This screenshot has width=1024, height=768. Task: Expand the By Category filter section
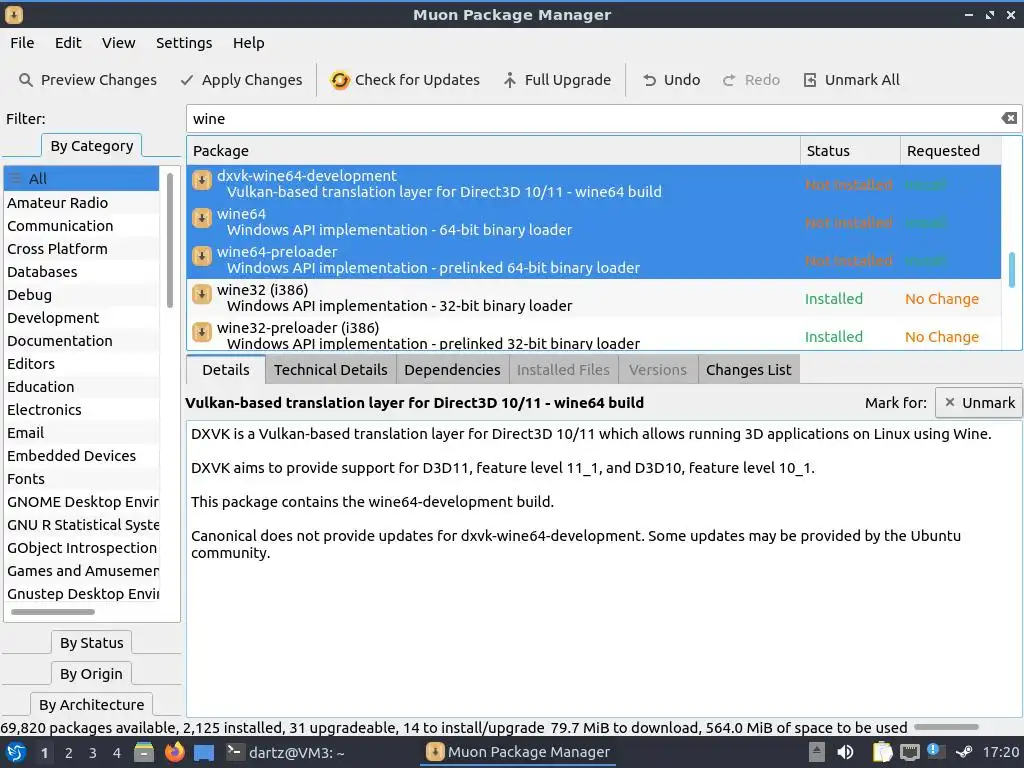92,146
